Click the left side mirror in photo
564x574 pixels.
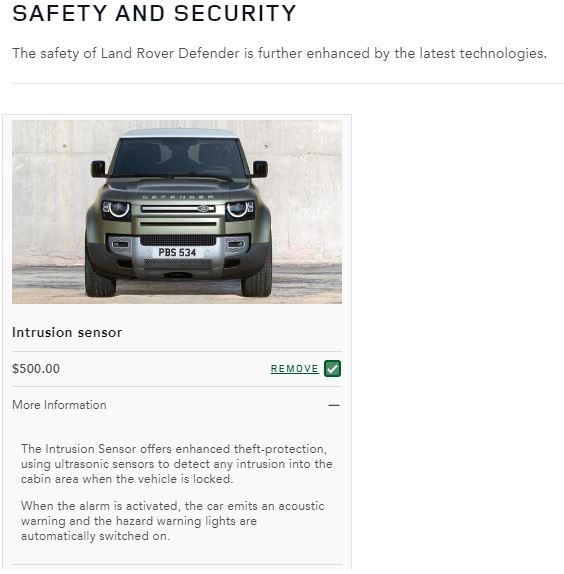coord(98,169)
